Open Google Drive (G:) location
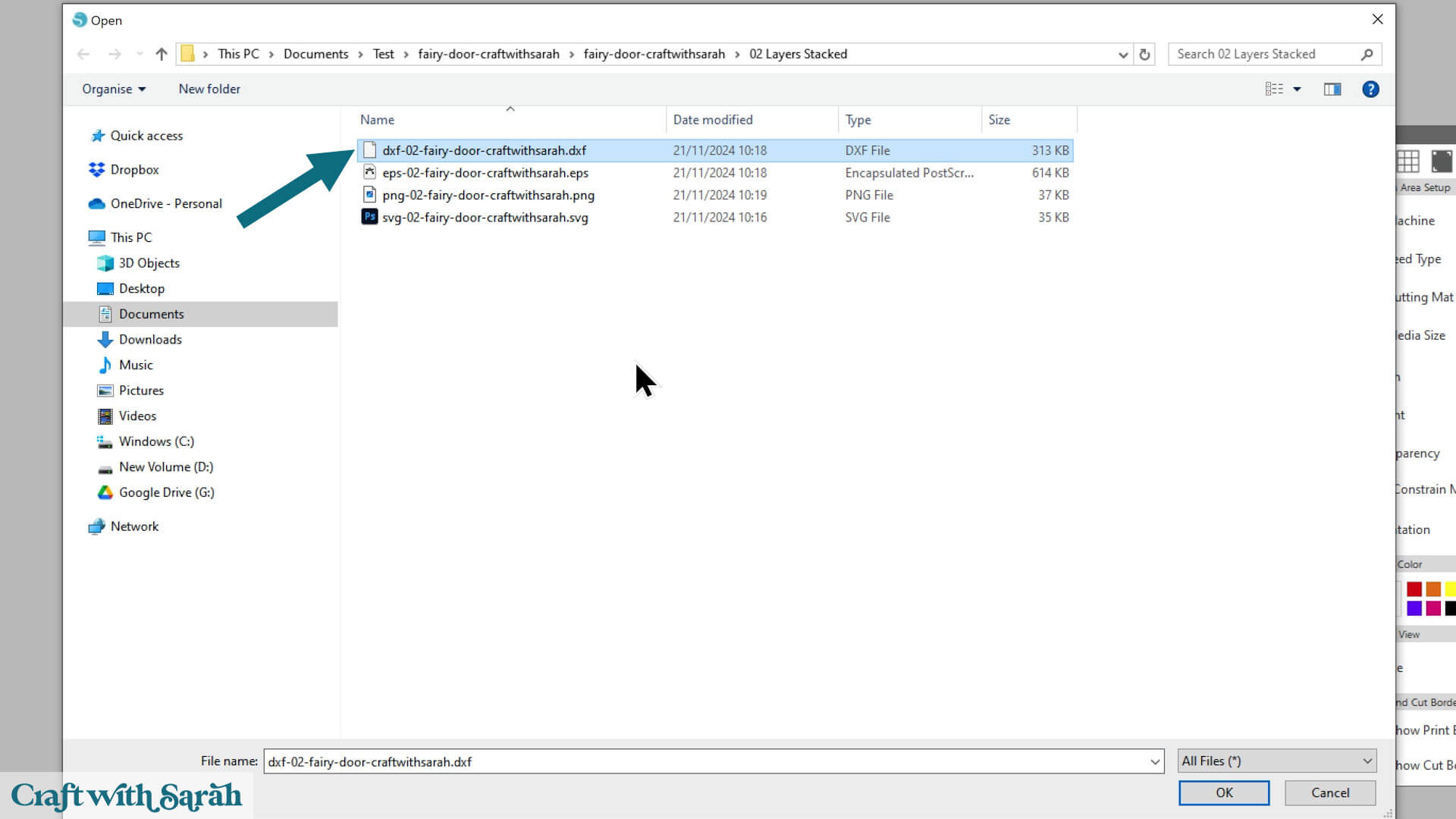The height and width of the screenshot is (819, 1456). tap(166, 492)
